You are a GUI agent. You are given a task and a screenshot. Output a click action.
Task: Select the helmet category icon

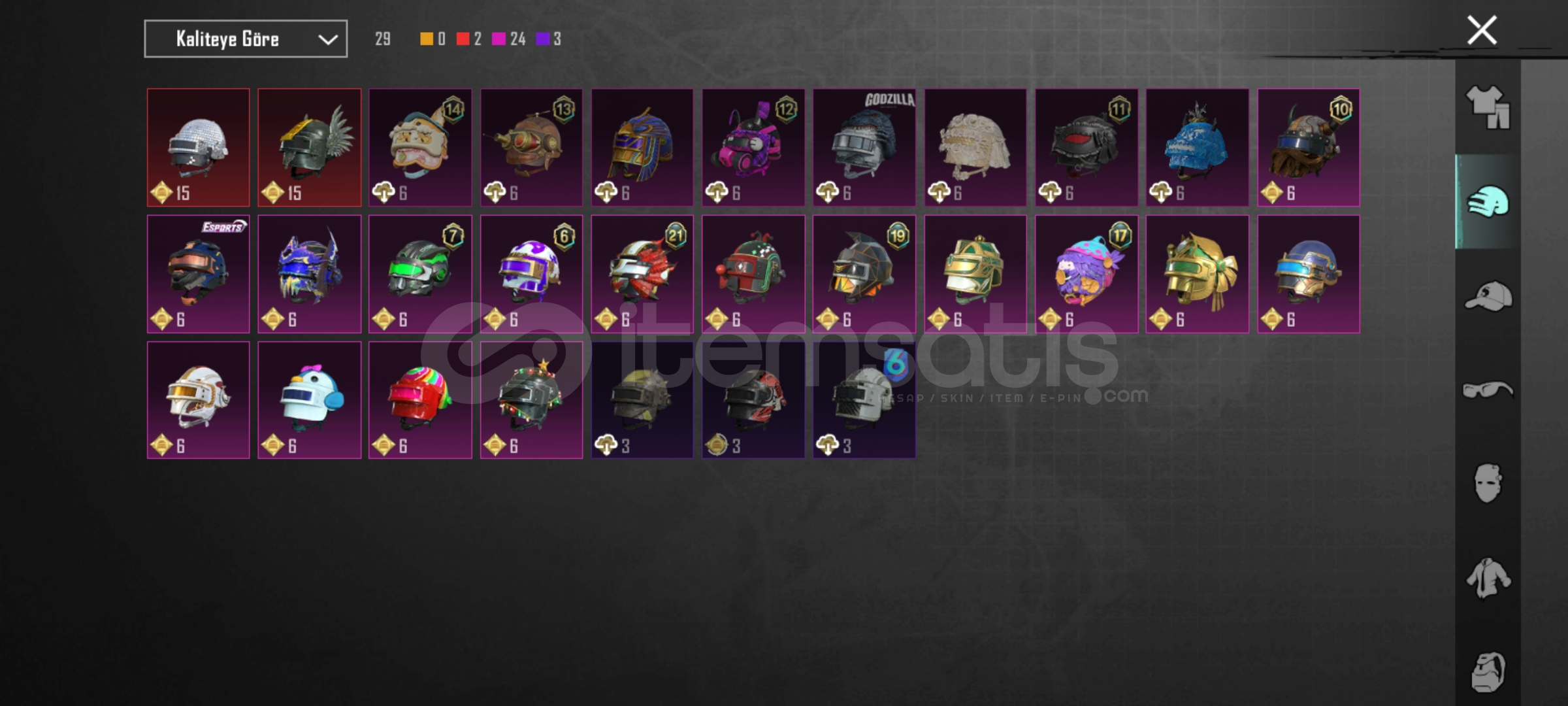(1488, 201)
